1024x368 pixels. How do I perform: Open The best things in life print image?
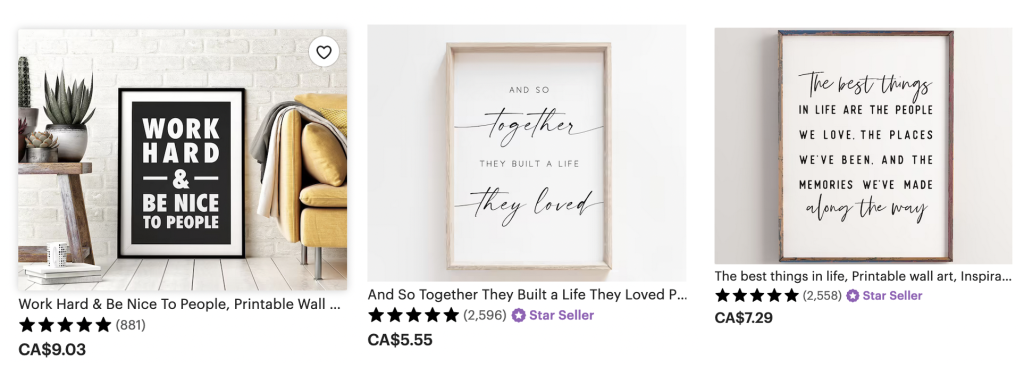click(x=863, y=146)
